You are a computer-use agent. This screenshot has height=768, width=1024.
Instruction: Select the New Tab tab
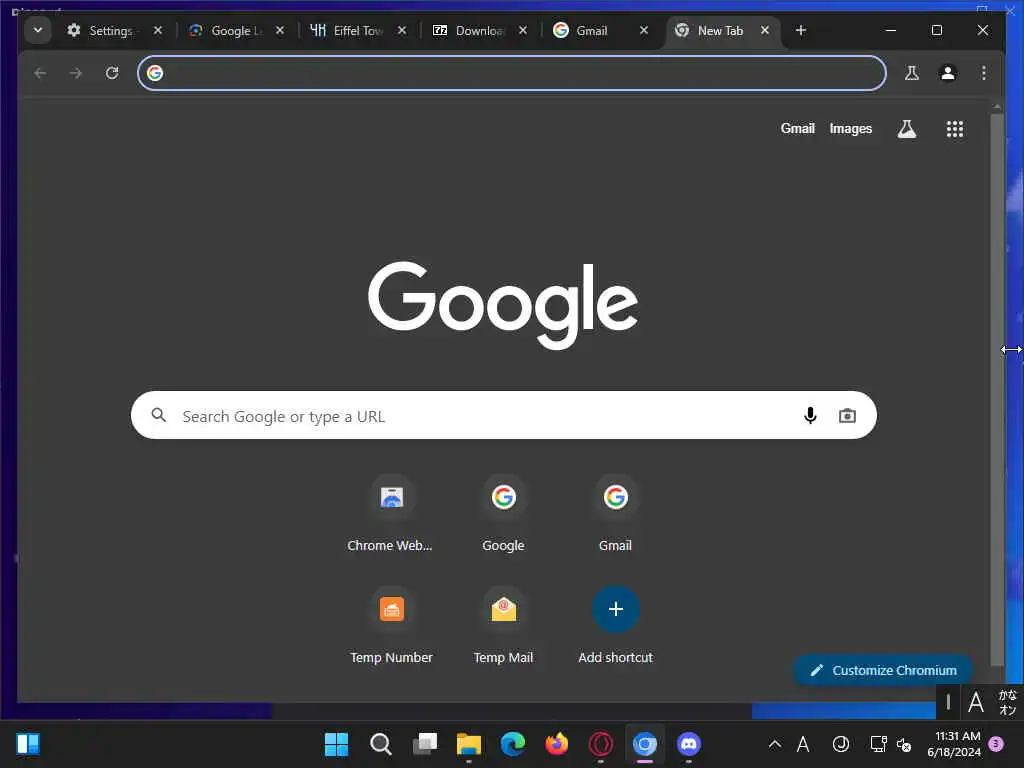pos(720,31)
